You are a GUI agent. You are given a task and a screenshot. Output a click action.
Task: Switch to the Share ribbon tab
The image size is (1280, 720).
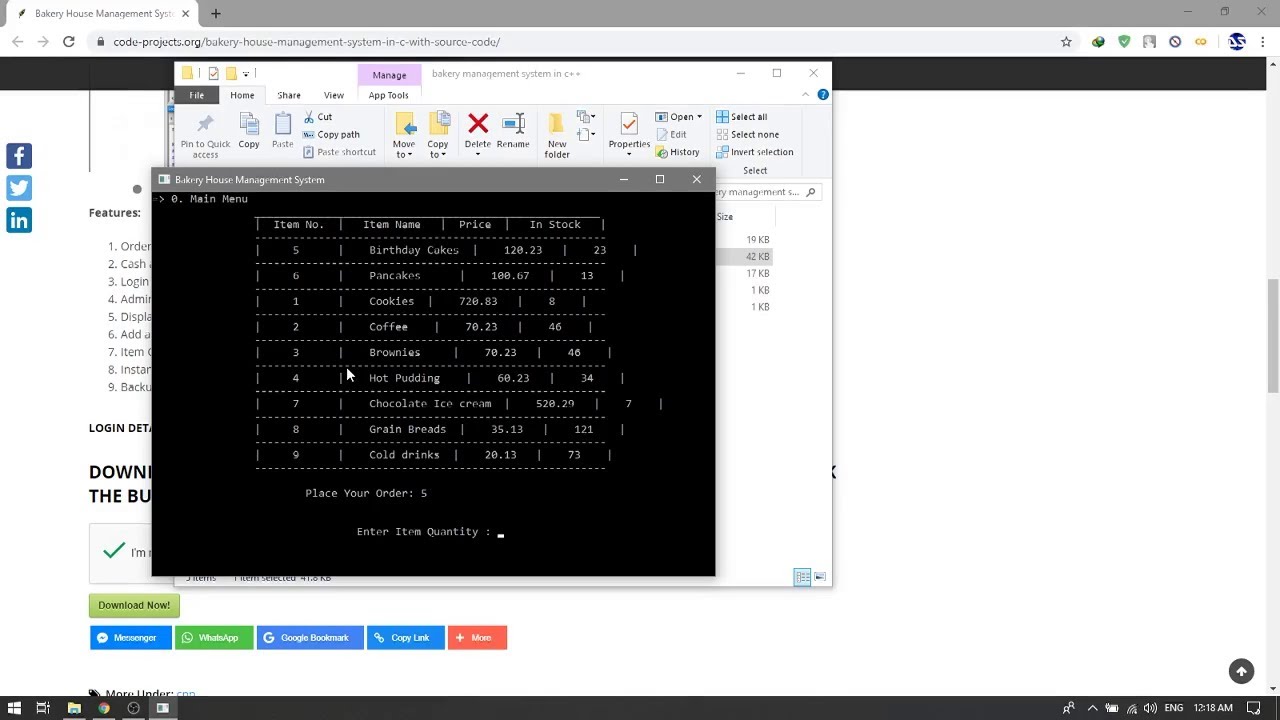point(289,95)
